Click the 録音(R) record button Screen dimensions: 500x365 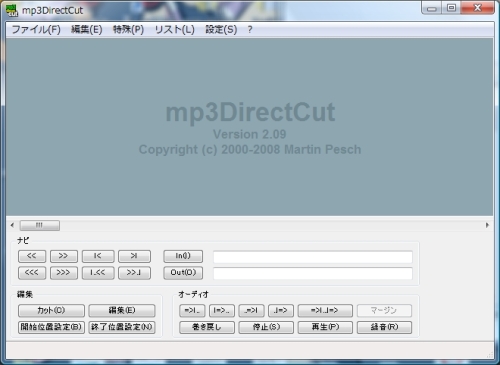click(384, 327)
